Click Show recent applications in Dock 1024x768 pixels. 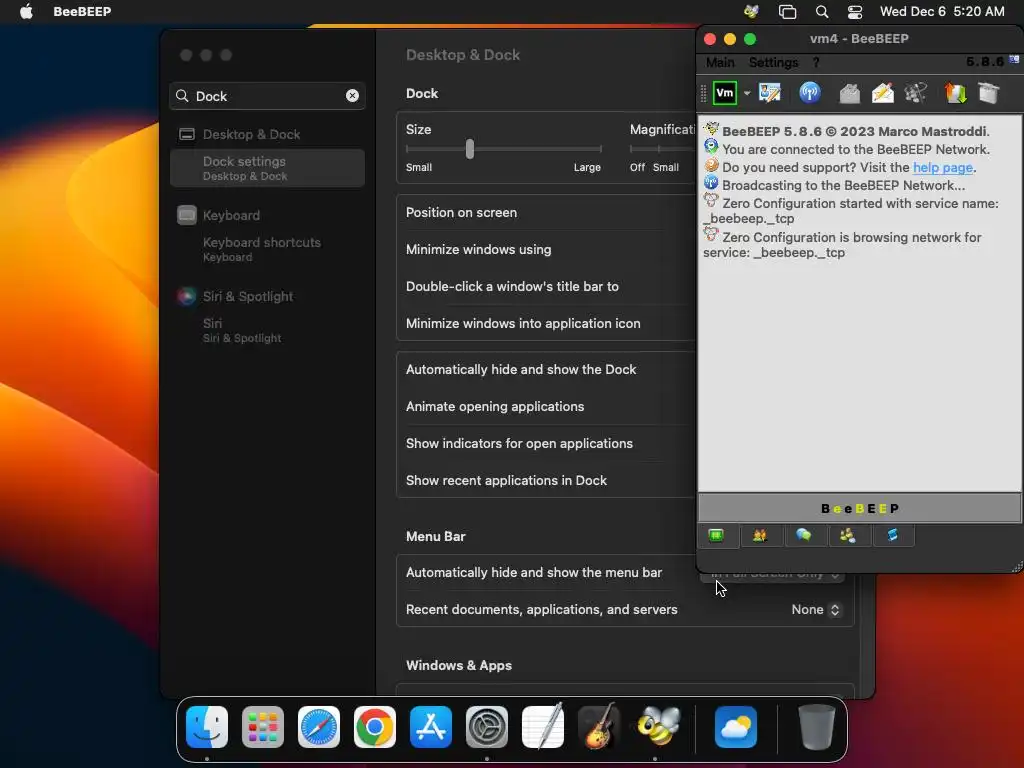click(546, 480)
